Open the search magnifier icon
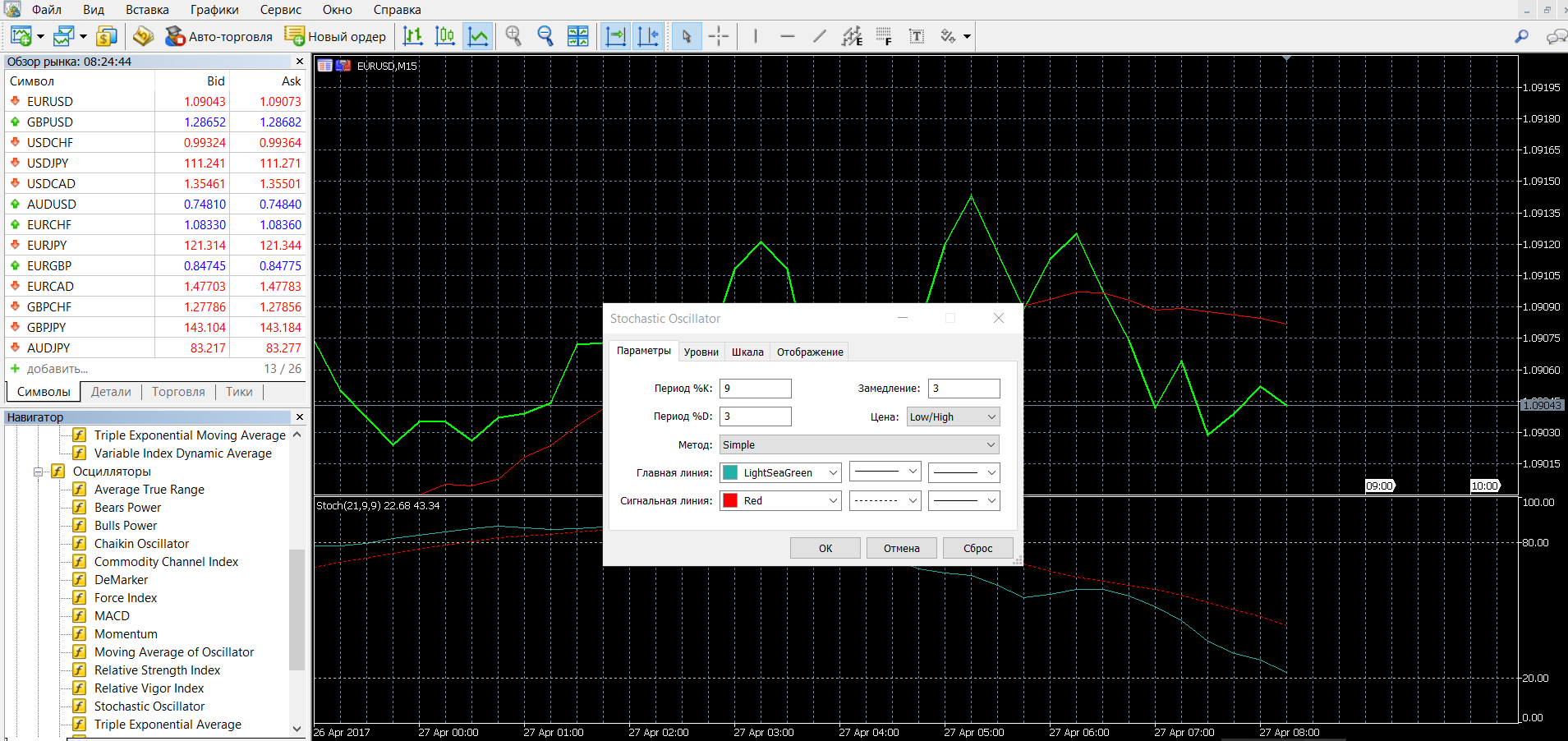This screenshot has height=741, width=1568. (1521, 36)
